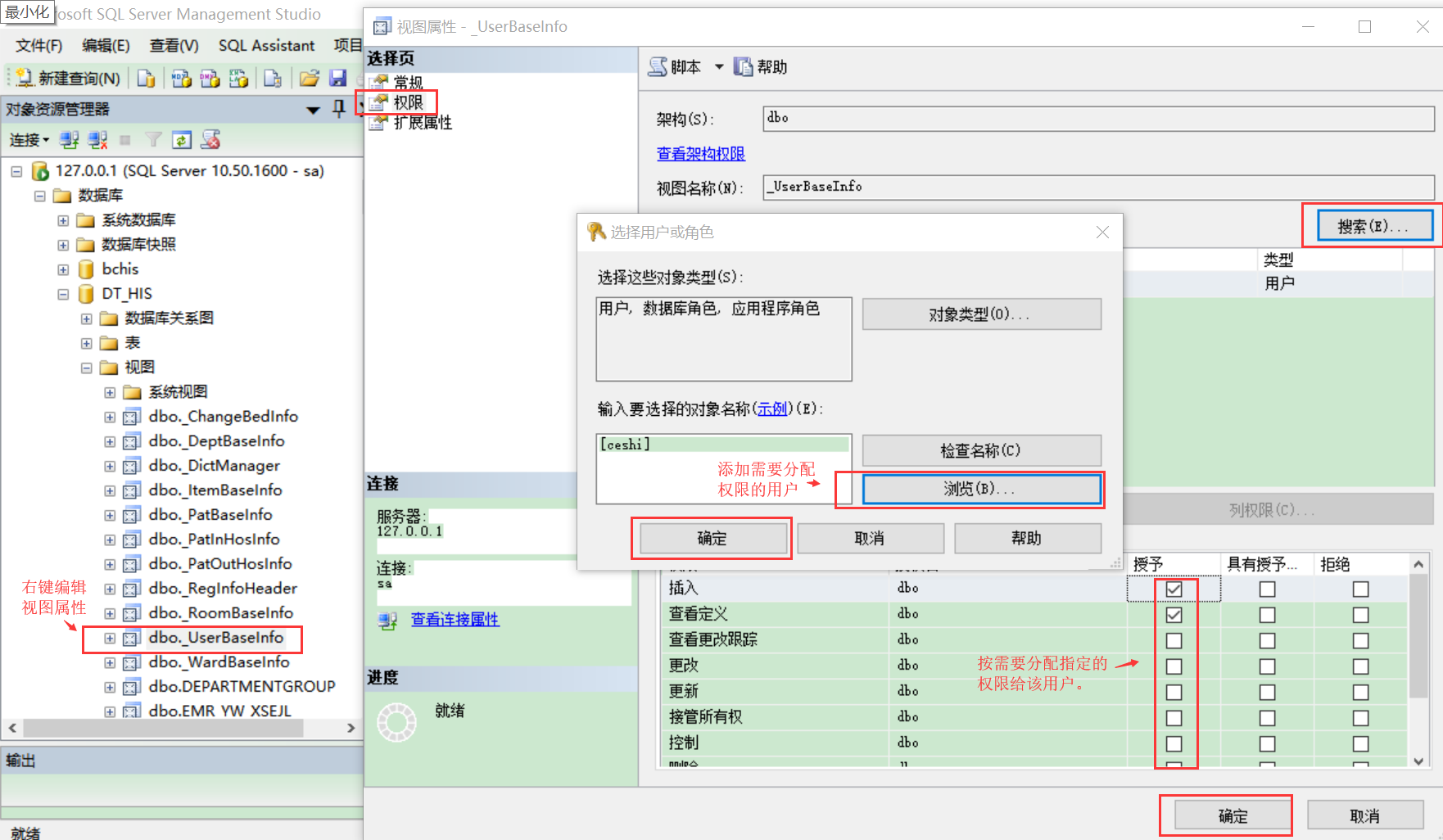Screen dimensions: 1443x840
Task: Open a file using the folder toolbar icon
Action: click(308, 78)
